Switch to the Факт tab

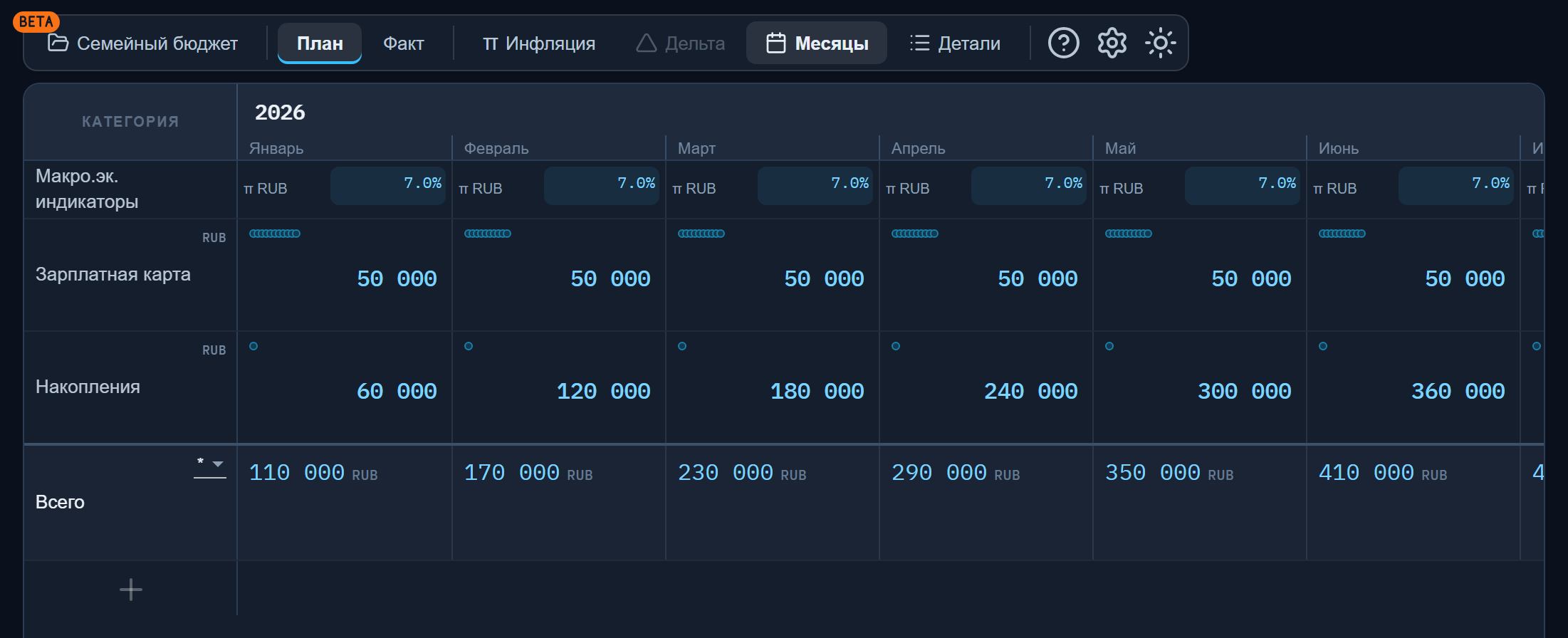404,43
